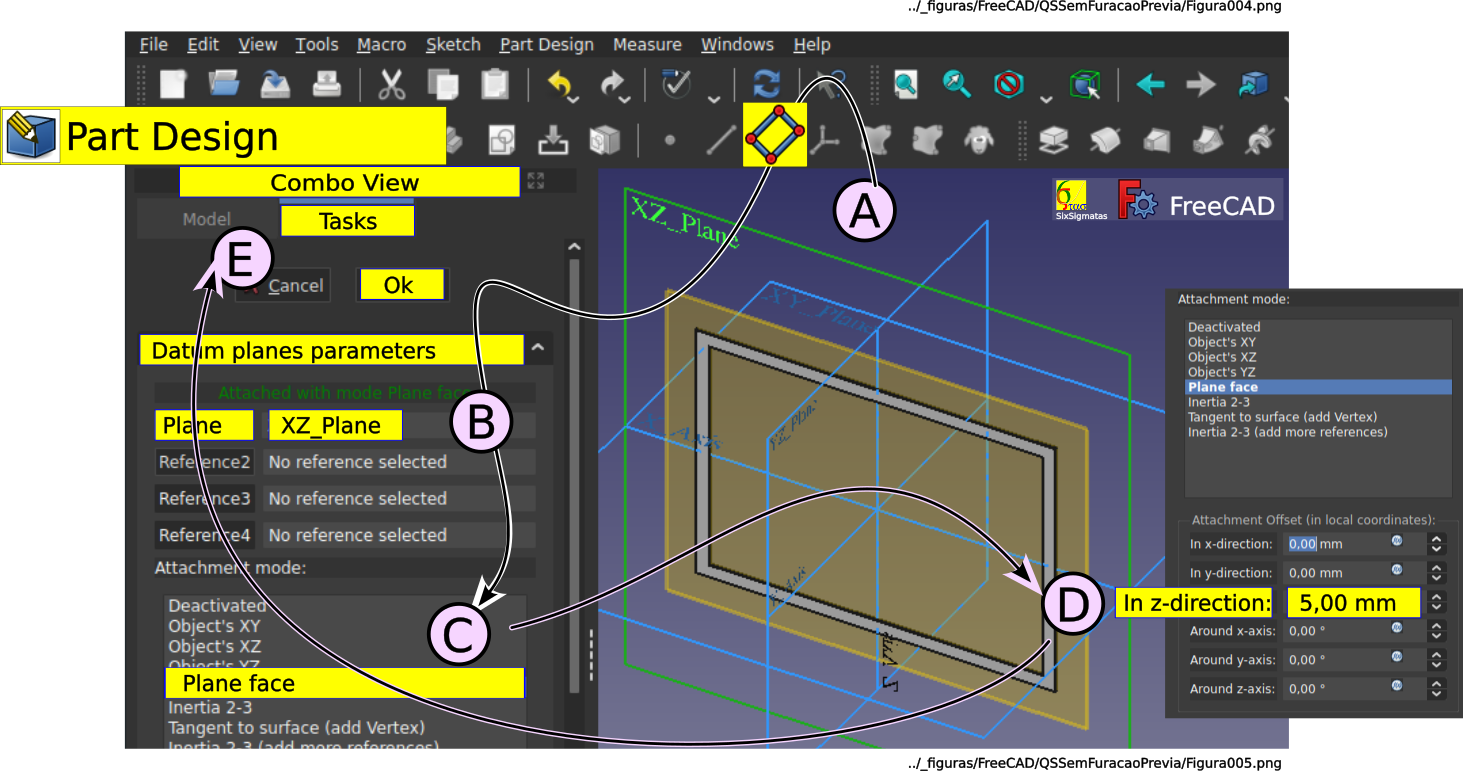Select the Create datum point tool

click(x=669, y=140)
